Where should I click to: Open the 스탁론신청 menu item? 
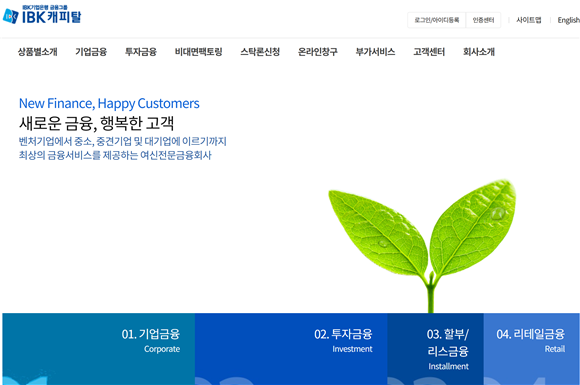point(260,52)
